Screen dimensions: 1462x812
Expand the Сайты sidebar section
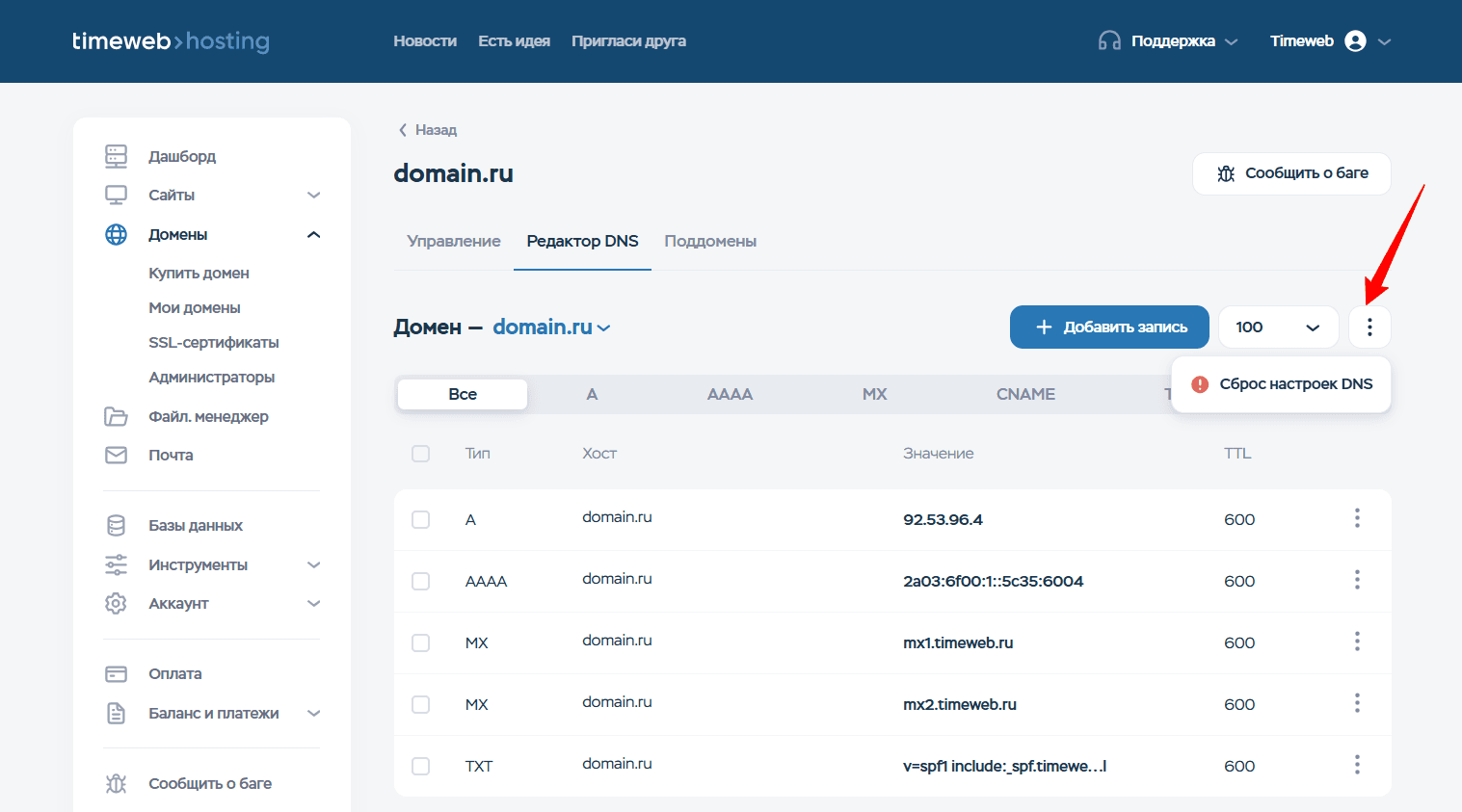coord(313,195)
